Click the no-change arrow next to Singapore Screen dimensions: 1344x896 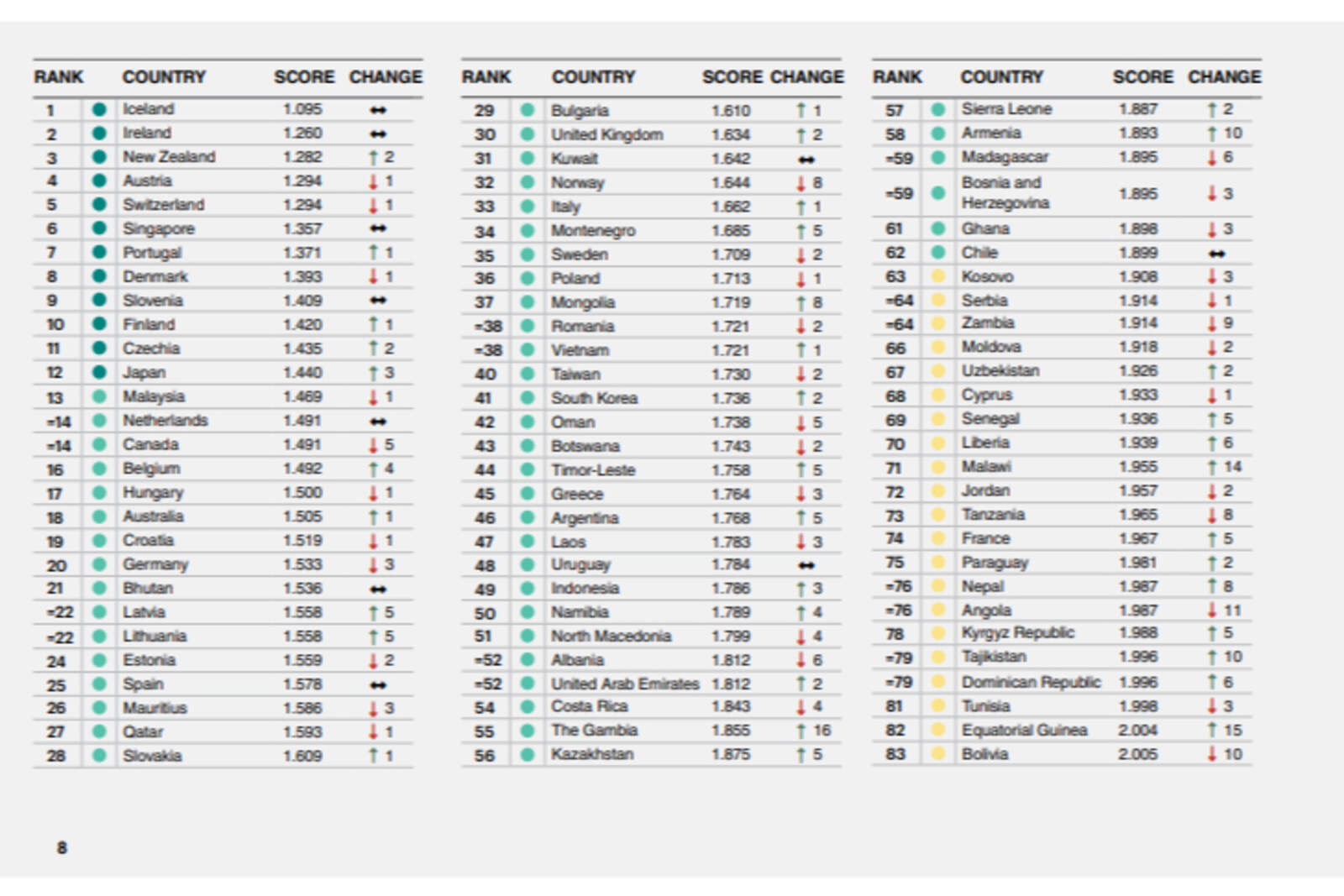[x=380, y=228]
